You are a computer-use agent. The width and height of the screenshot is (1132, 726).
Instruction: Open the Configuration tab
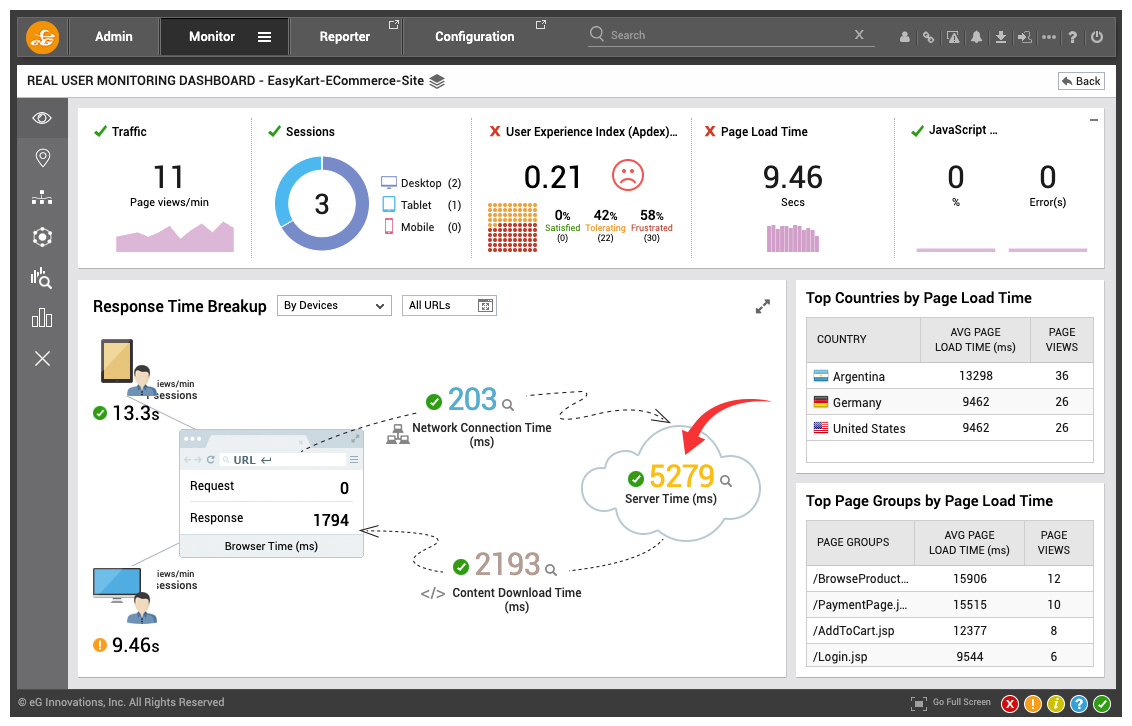tap(474, 37)
